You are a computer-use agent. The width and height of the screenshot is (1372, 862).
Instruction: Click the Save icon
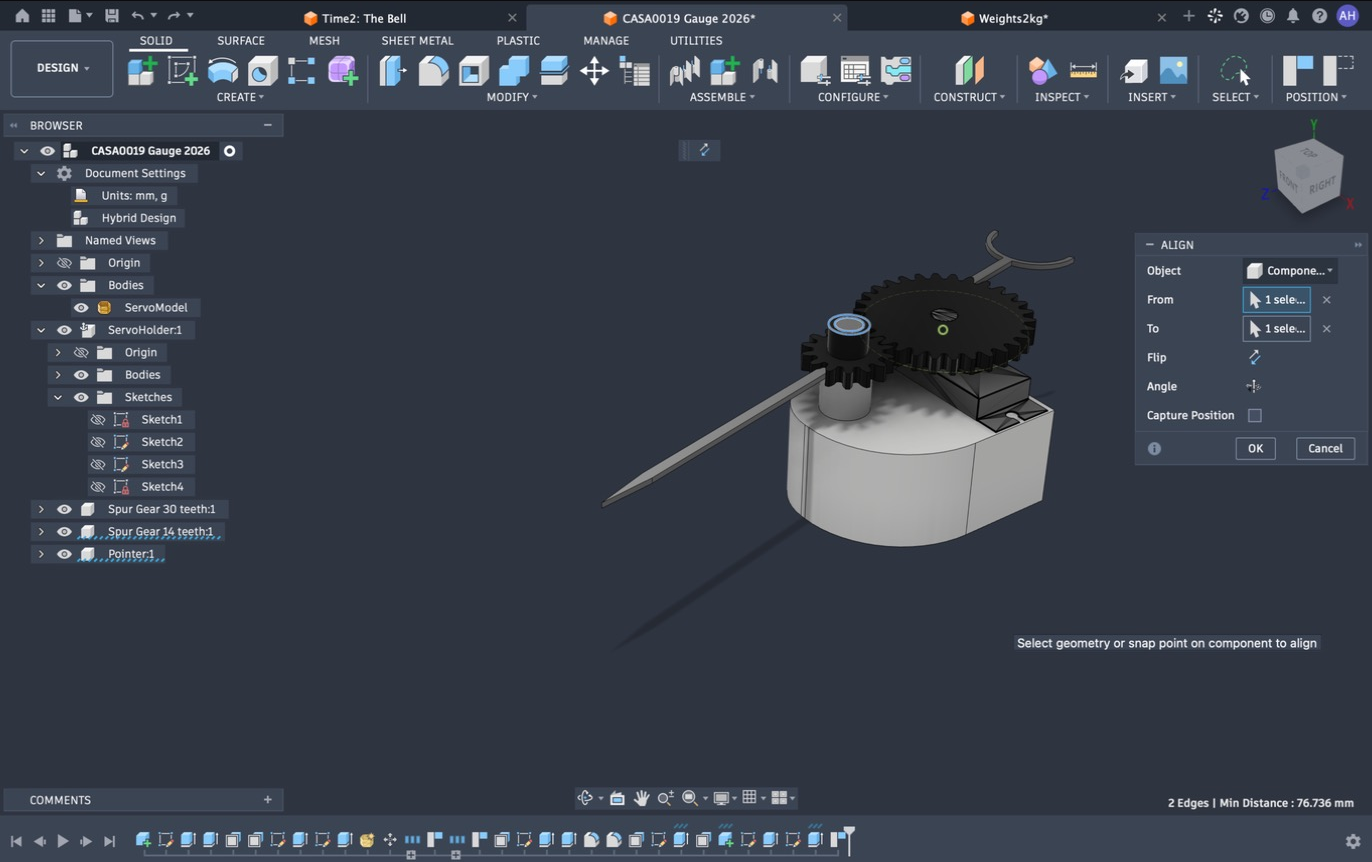(111, 16)
